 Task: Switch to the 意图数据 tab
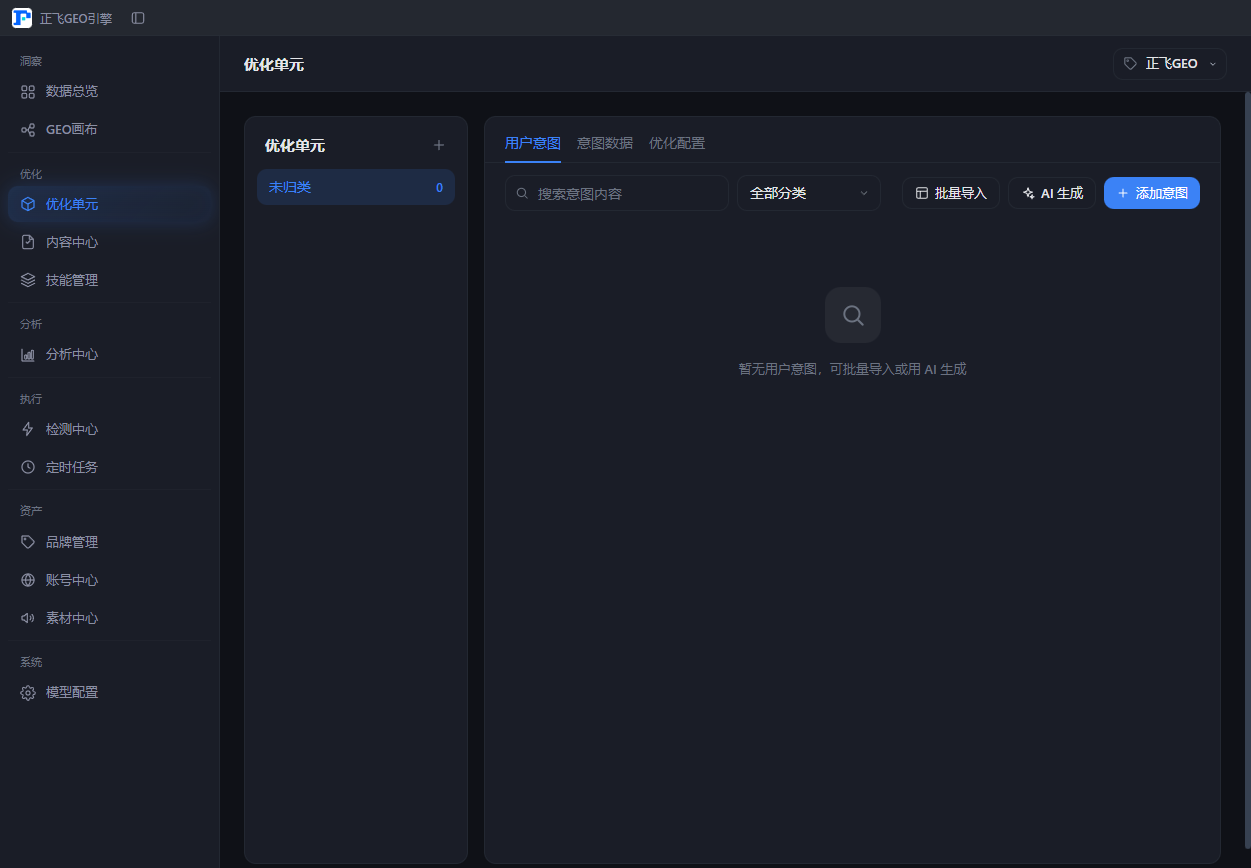tap(605, 143)
